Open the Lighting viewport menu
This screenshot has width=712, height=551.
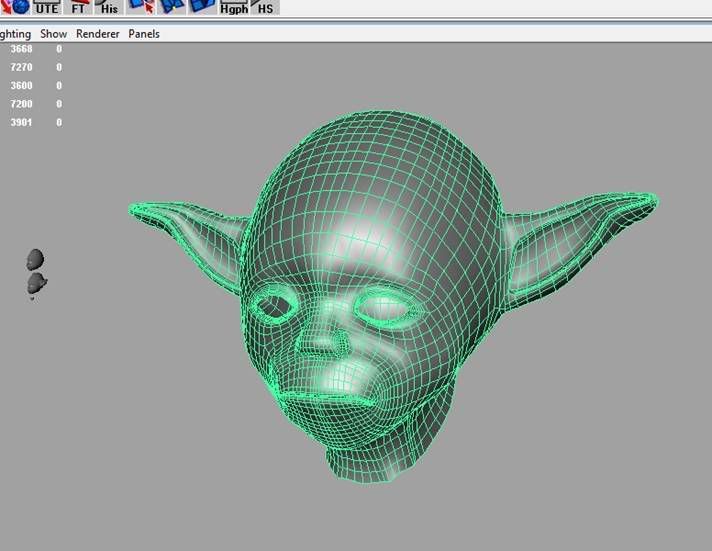(x=15, y=34)
